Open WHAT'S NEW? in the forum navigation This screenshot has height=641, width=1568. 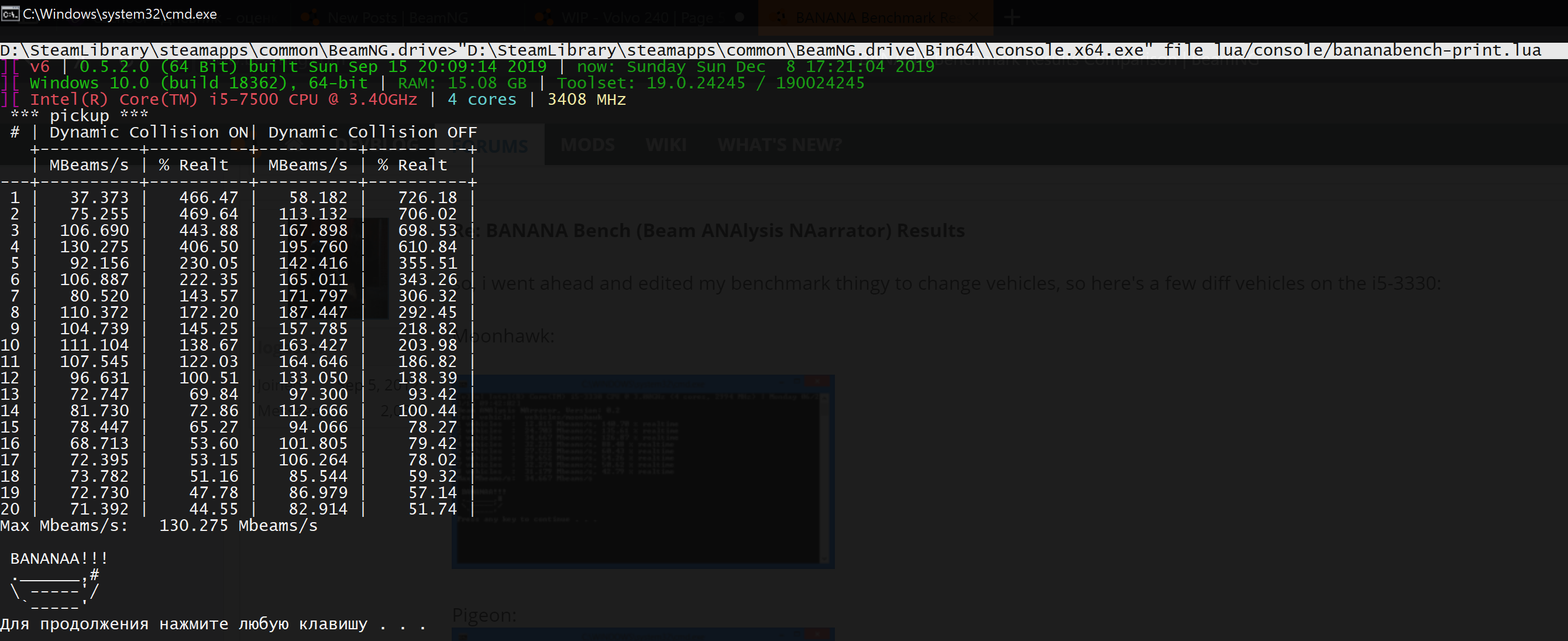[780, 145]
